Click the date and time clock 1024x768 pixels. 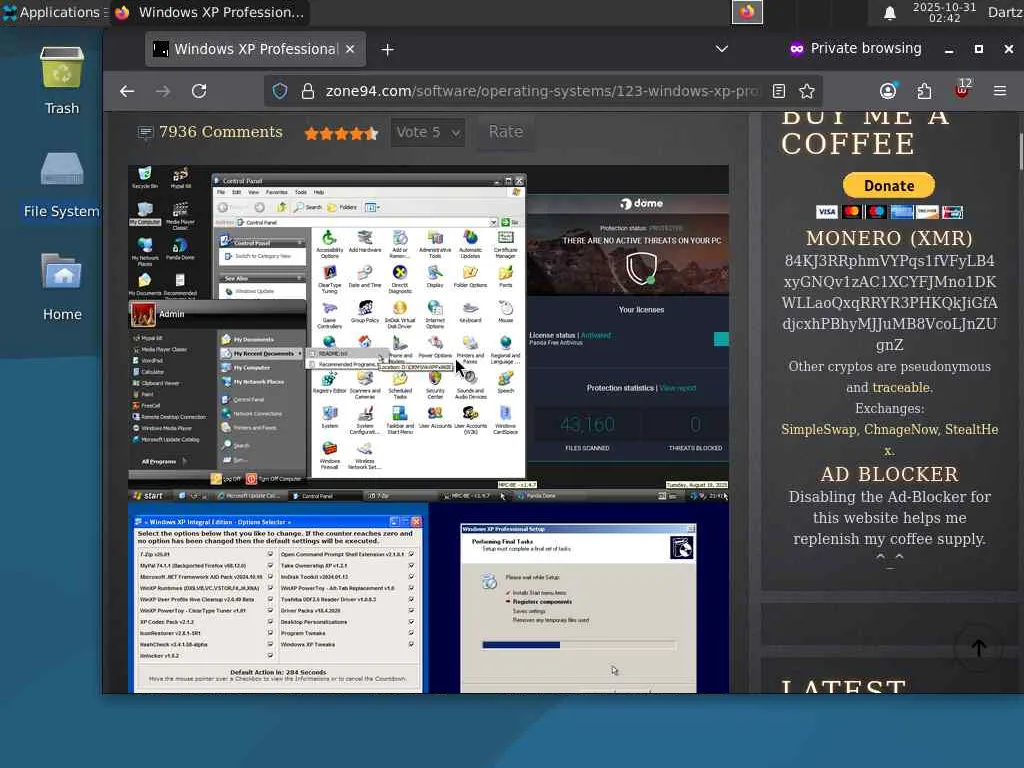944,12
